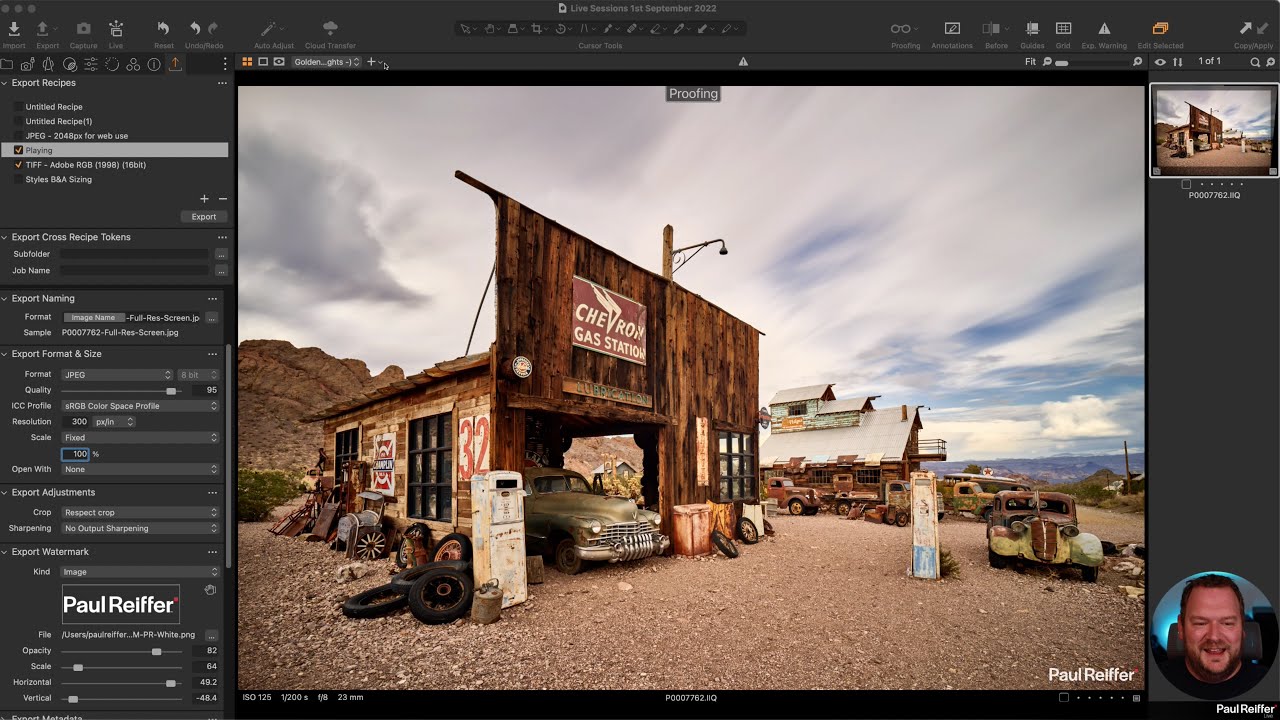Open the Metadata info tool tab
This screenshot has height=720, width=1280.
point(154,64)
